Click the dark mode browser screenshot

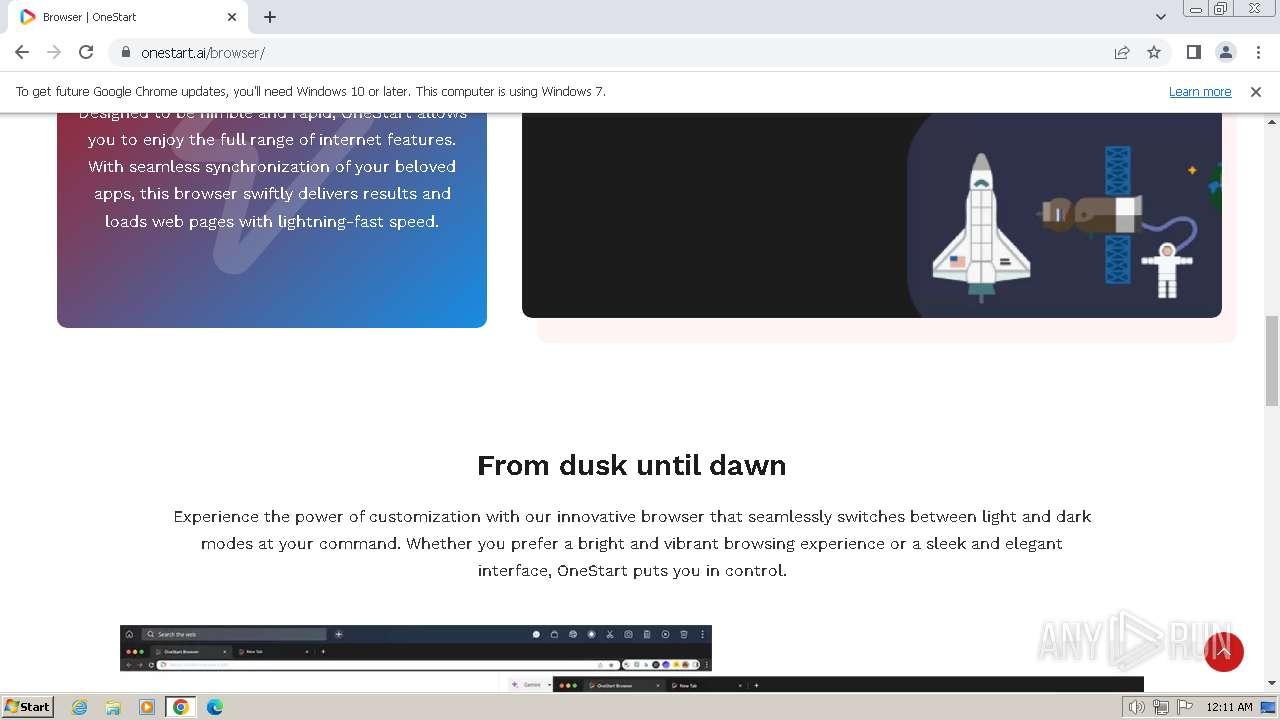(416, 648)
